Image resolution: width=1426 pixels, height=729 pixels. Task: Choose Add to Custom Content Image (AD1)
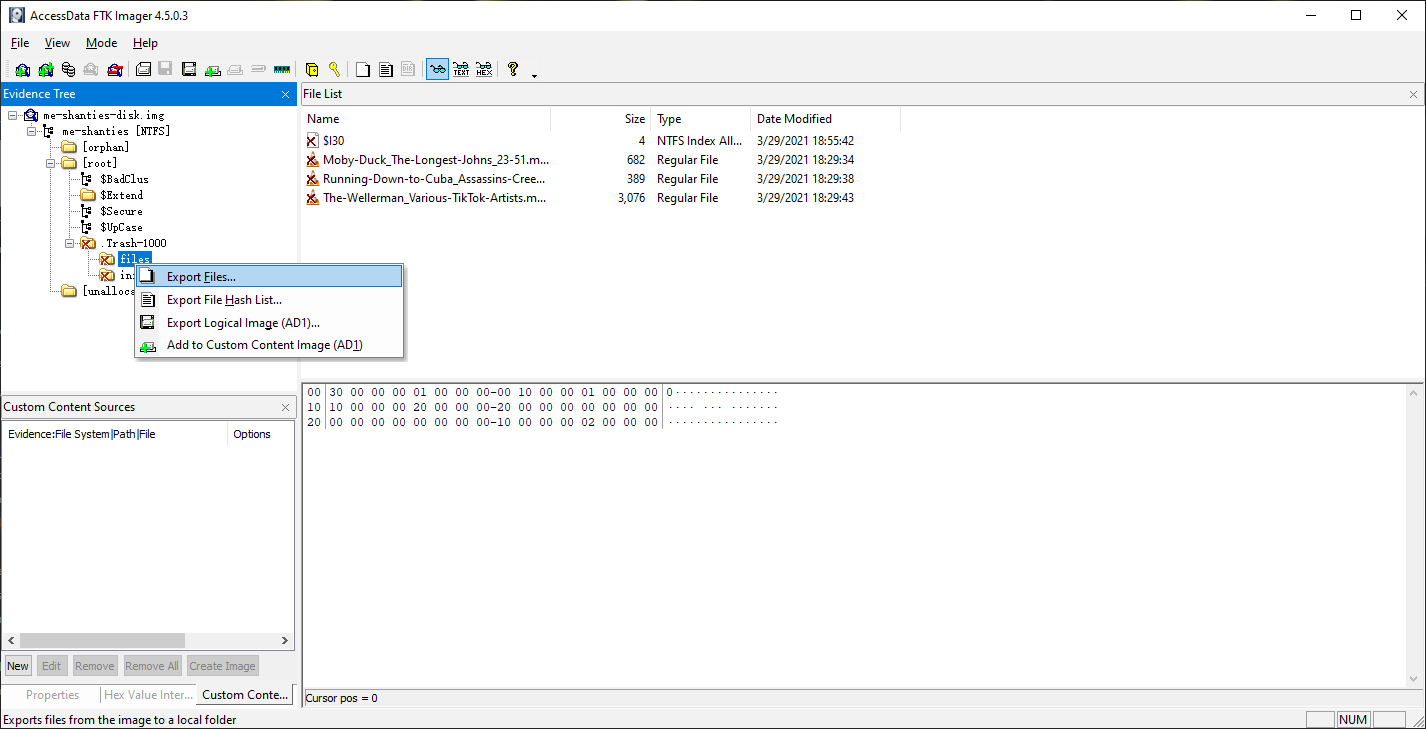269,346
